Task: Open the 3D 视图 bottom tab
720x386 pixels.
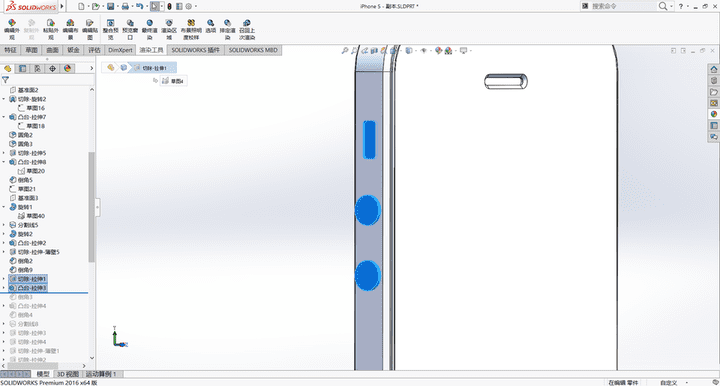Action: pyautogui.click(x=68, y=374)
